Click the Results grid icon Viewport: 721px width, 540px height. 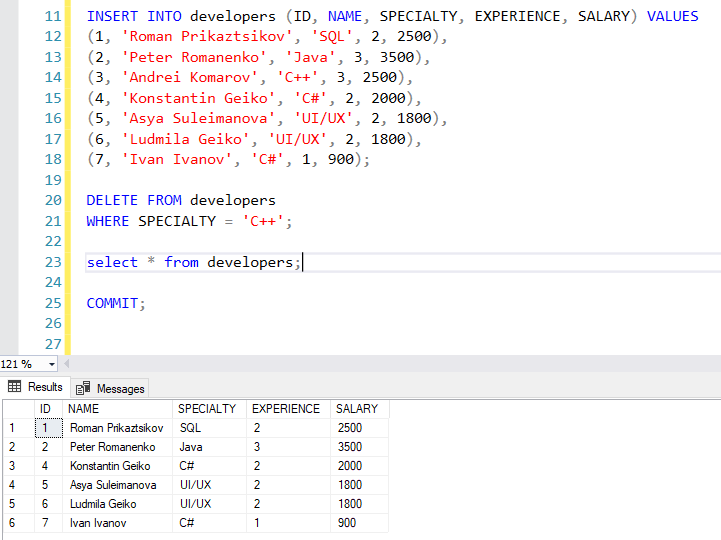(x=15, y=387)
